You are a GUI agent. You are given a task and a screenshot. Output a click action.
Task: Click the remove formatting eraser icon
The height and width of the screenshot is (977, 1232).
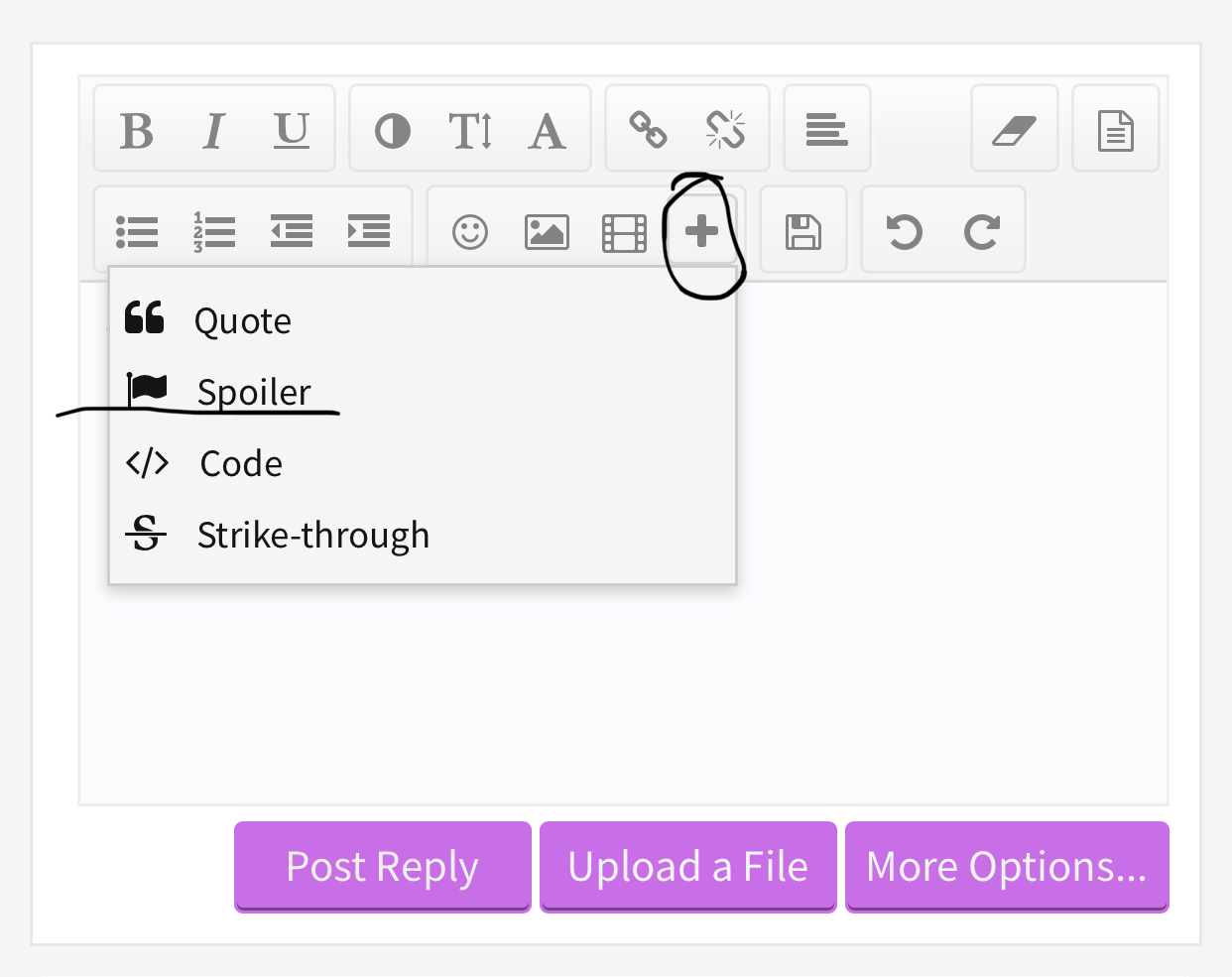pyautogui.click(x=1015, y=130)
